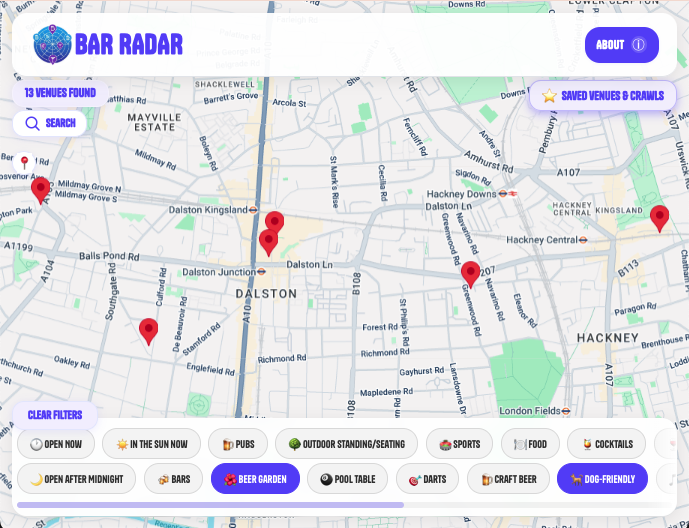689x528 pixels.
Task: Toggle the Craft Beer filter
Action: (508, 479)
